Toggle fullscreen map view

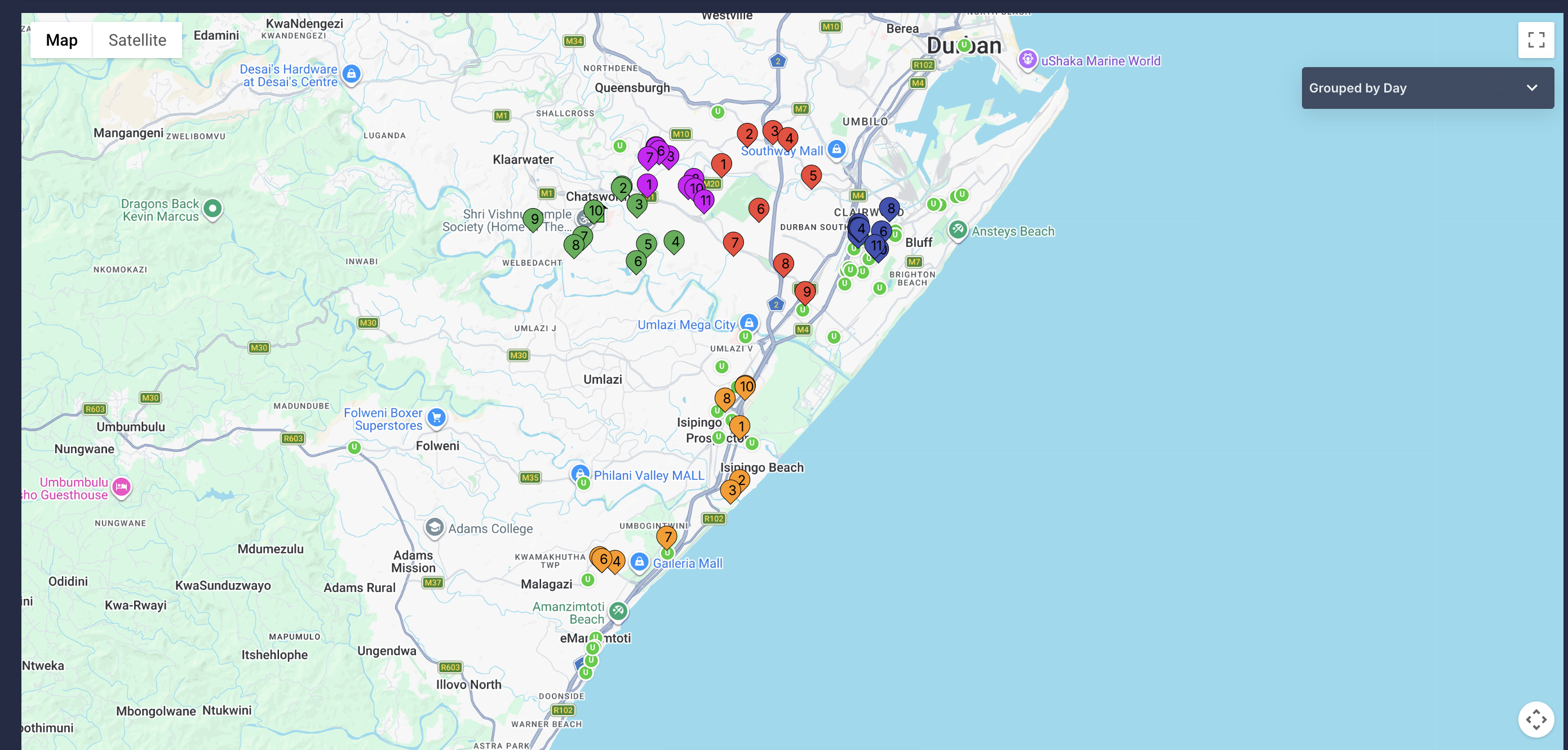[1536, 40]
